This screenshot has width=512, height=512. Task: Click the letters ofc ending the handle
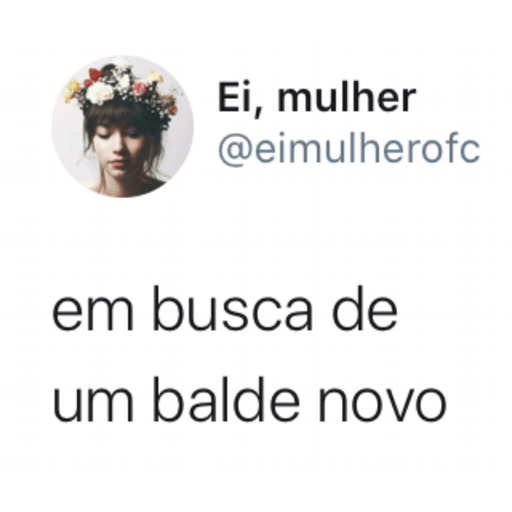pyautogui.click(x=449, y=147)
